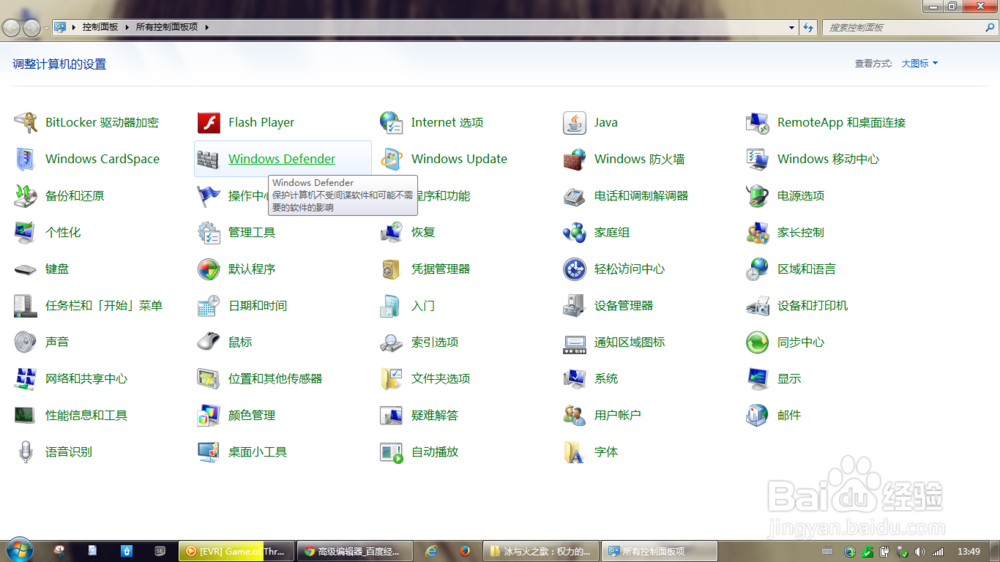The width and height of the screenshot is (1000, 562).
Task: Open the 区域和语言 link
Action: [806, 269]
